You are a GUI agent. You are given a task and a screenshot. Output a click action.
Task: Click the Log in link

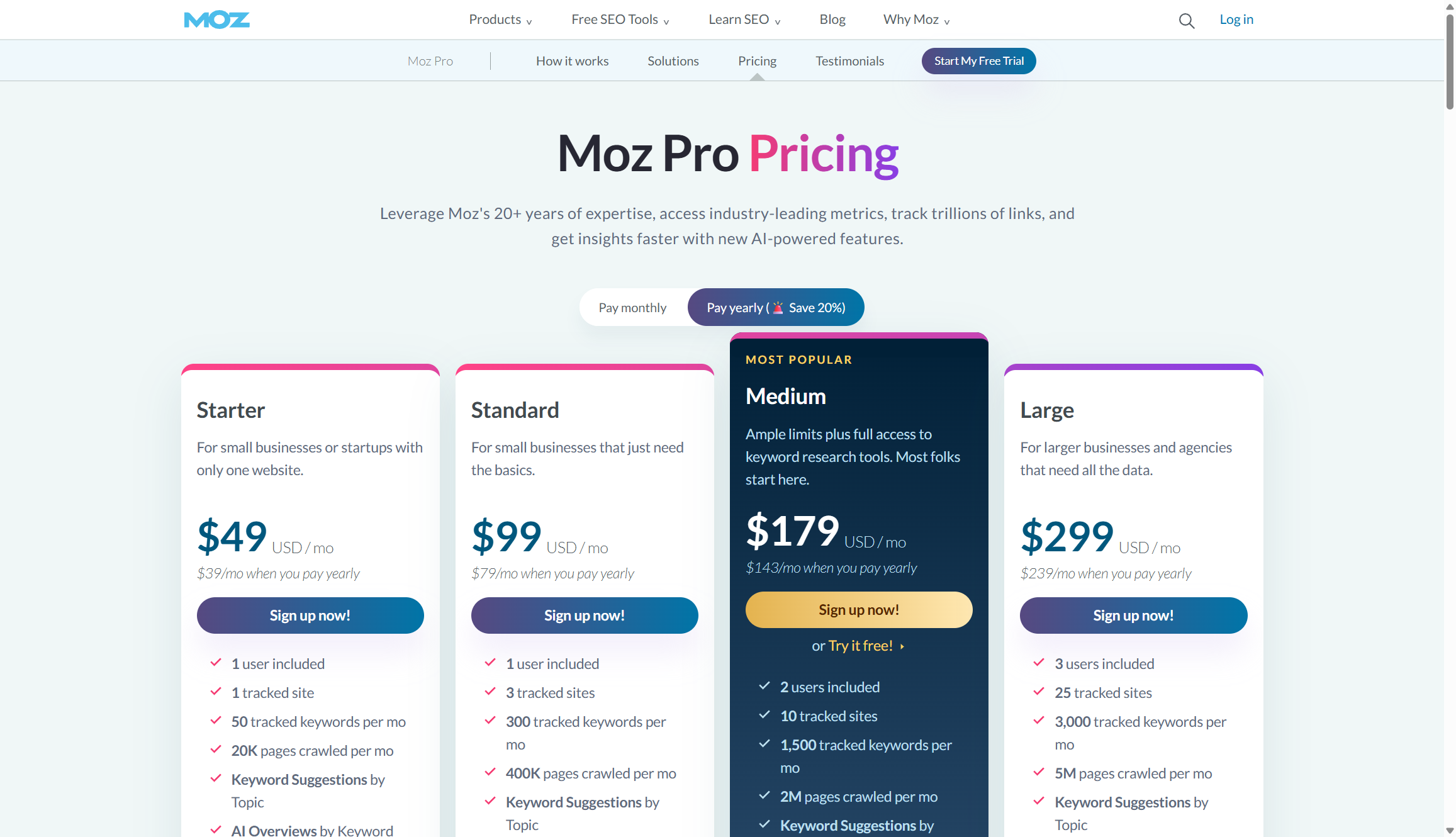click(1236, 20)
